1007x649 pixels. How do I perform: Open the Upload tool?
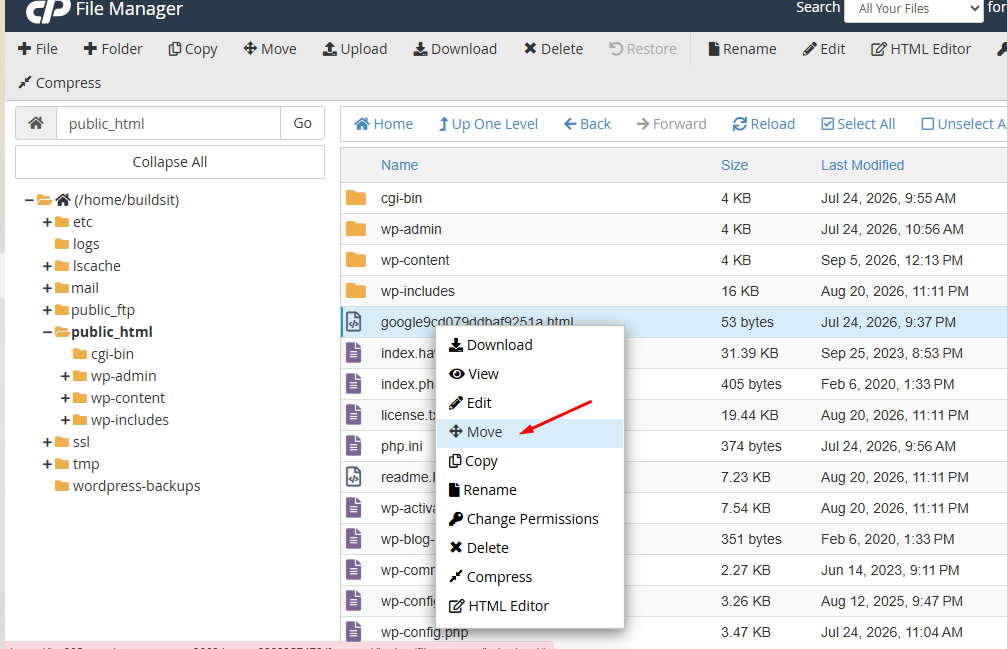(x=355, y=49)
